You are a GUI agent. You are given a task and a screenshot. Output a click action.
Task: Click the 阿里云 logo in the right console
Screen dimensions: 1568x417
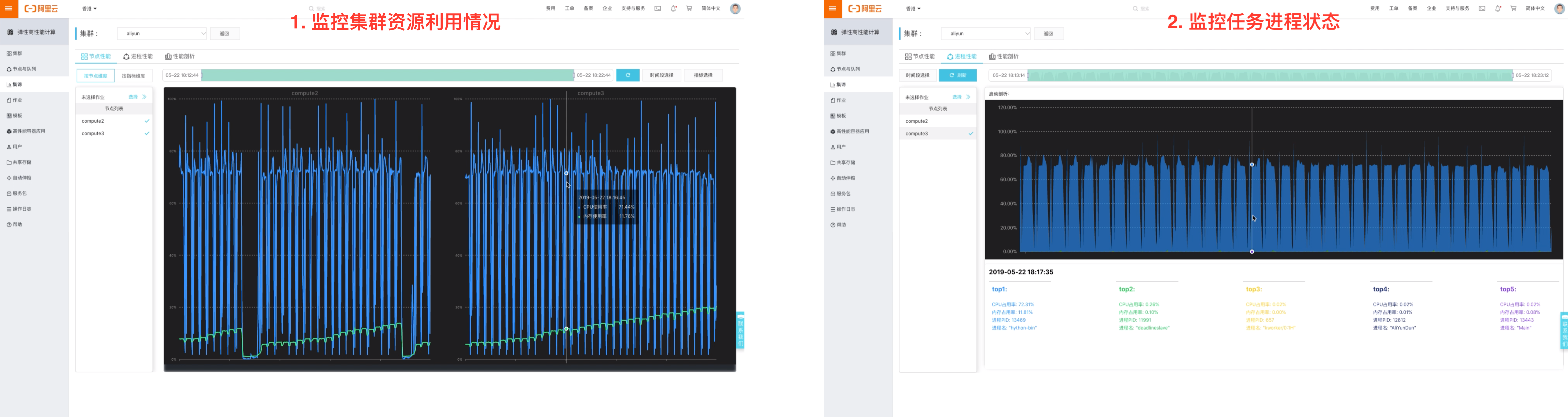(865, 9)
